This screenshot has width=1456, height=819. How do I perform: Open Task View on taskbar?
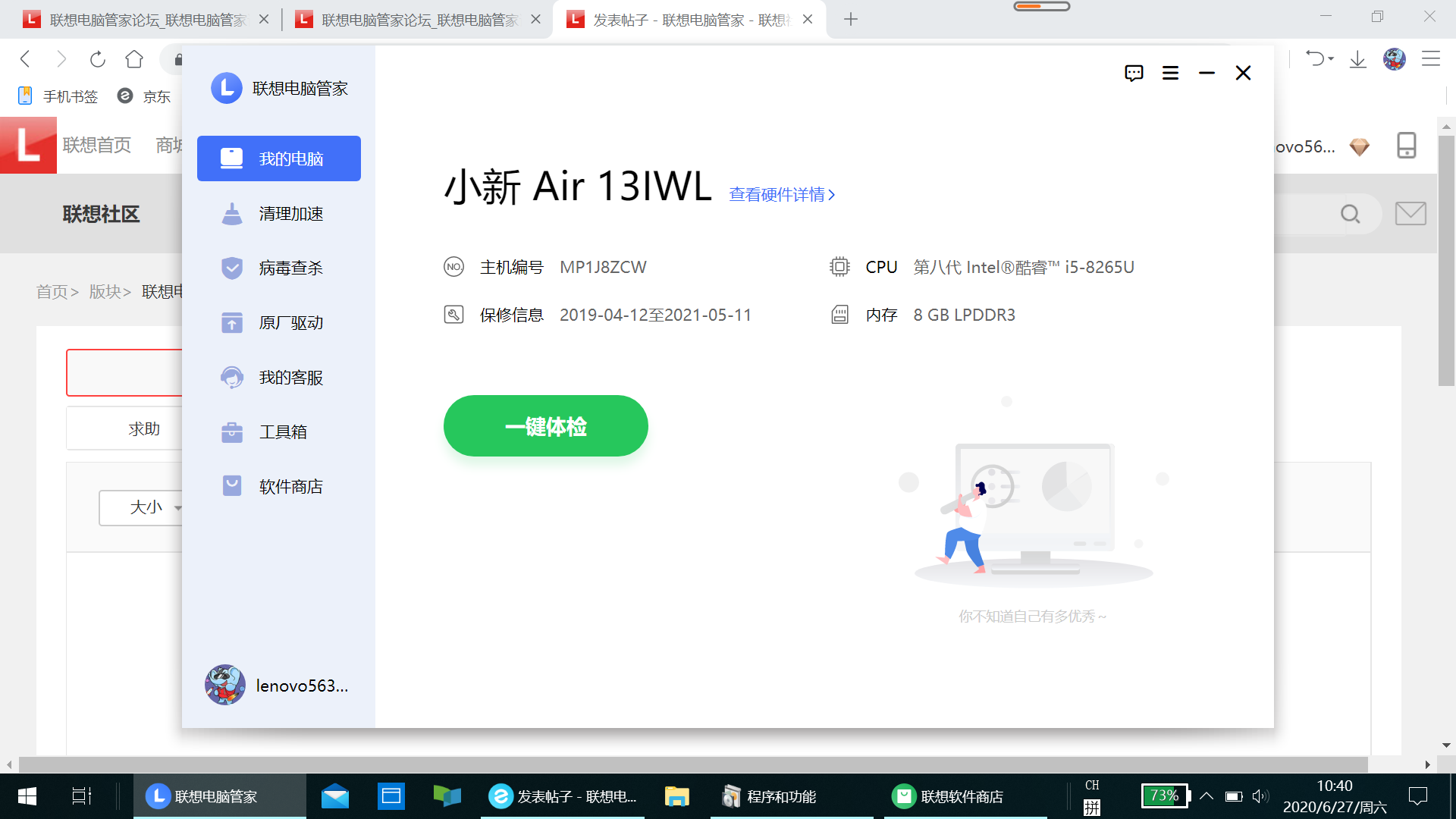click(82, 796)
